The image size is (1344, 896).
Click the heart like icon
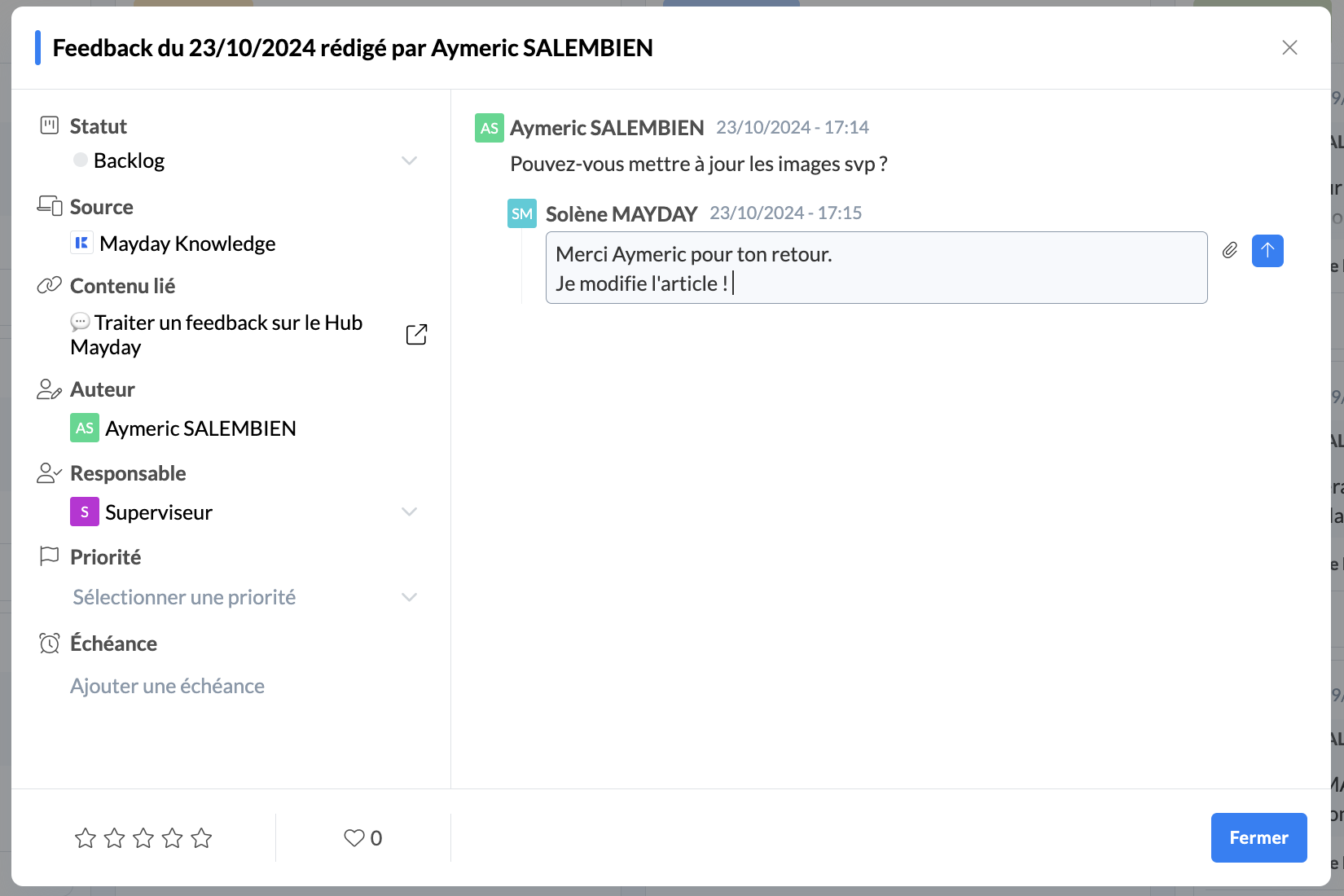pos(354,838)
